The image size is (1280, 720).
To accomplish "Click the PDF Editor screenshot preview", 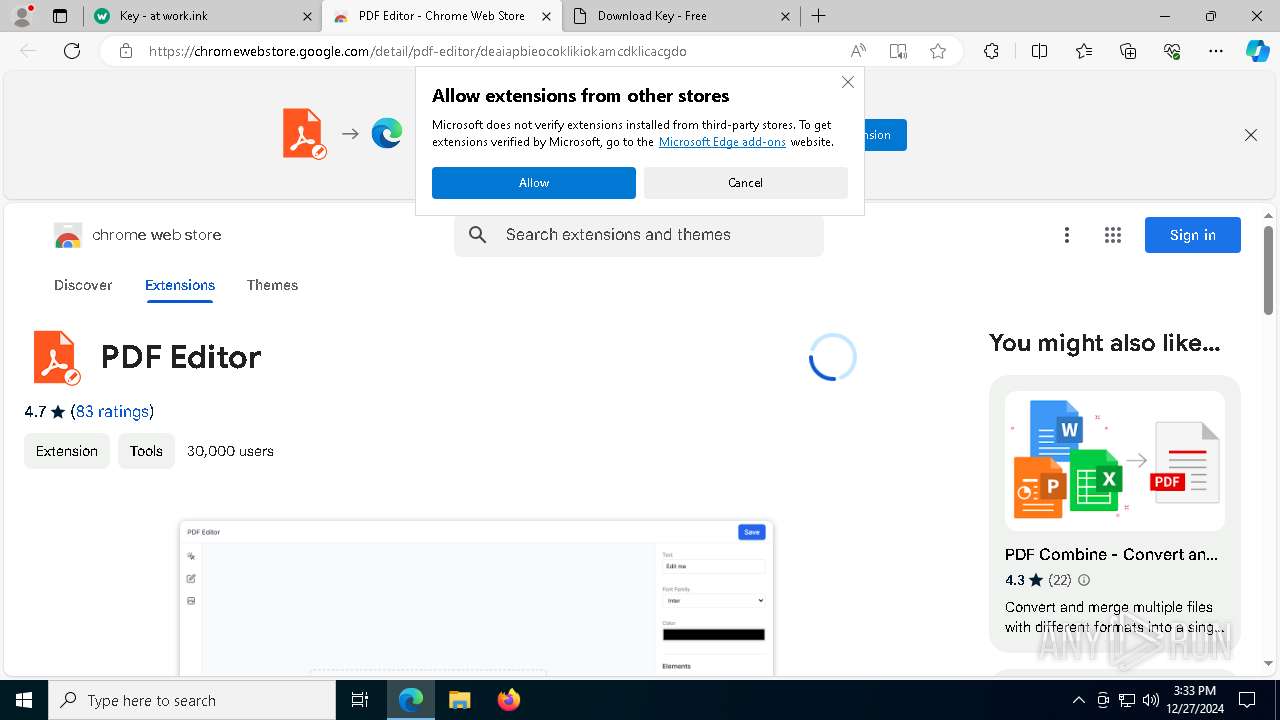I will click(x=476, y=598).
